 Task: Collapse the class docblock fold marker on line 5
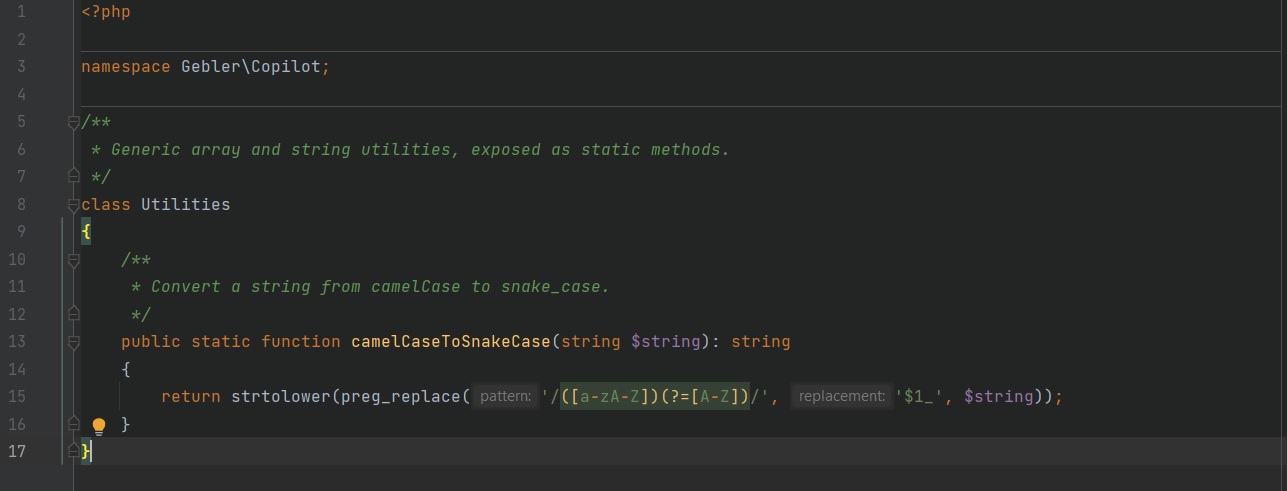(73, 122)
